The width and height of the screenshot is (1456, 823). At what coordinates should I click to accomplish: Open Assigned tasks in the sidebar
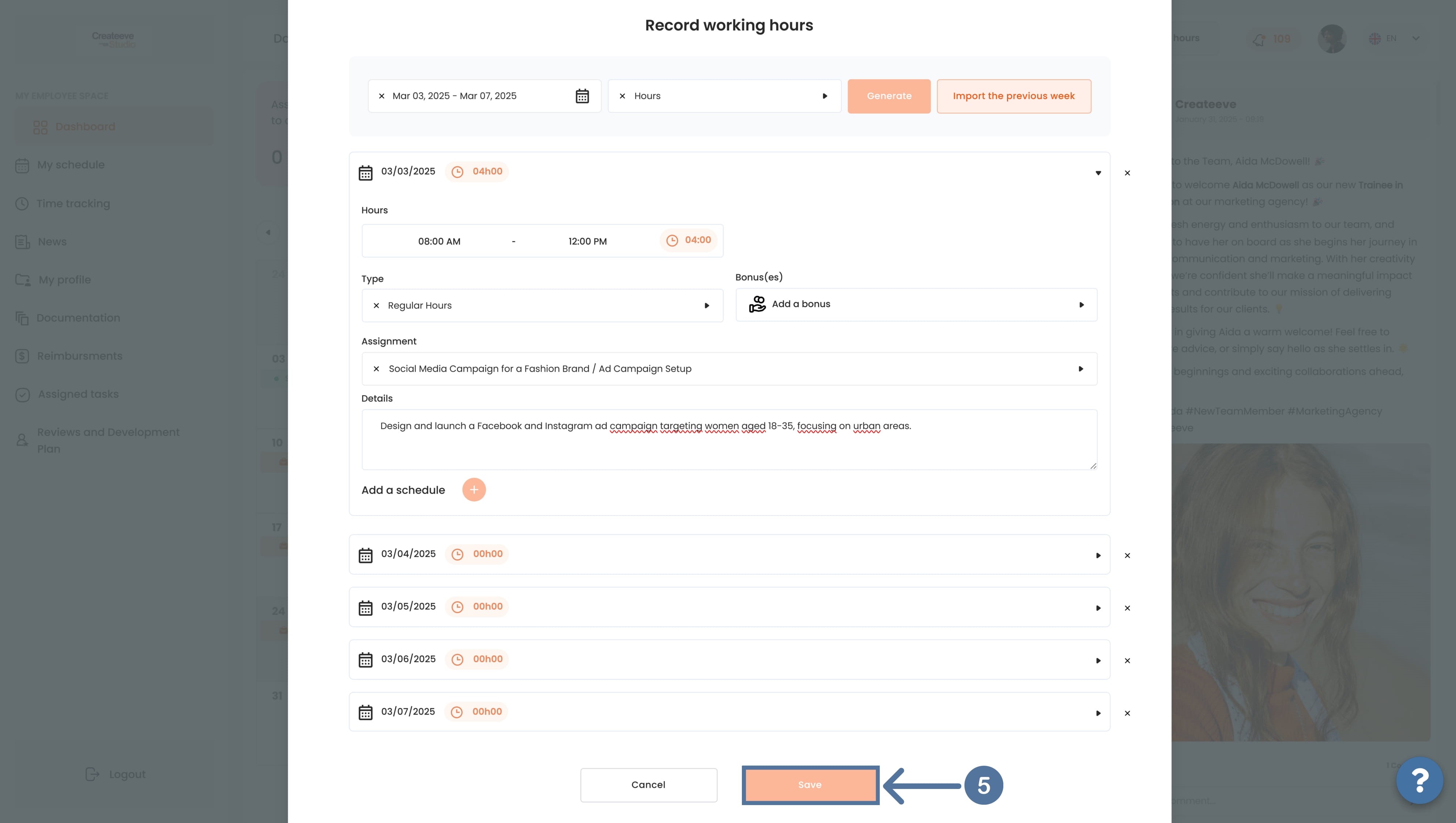67,395
